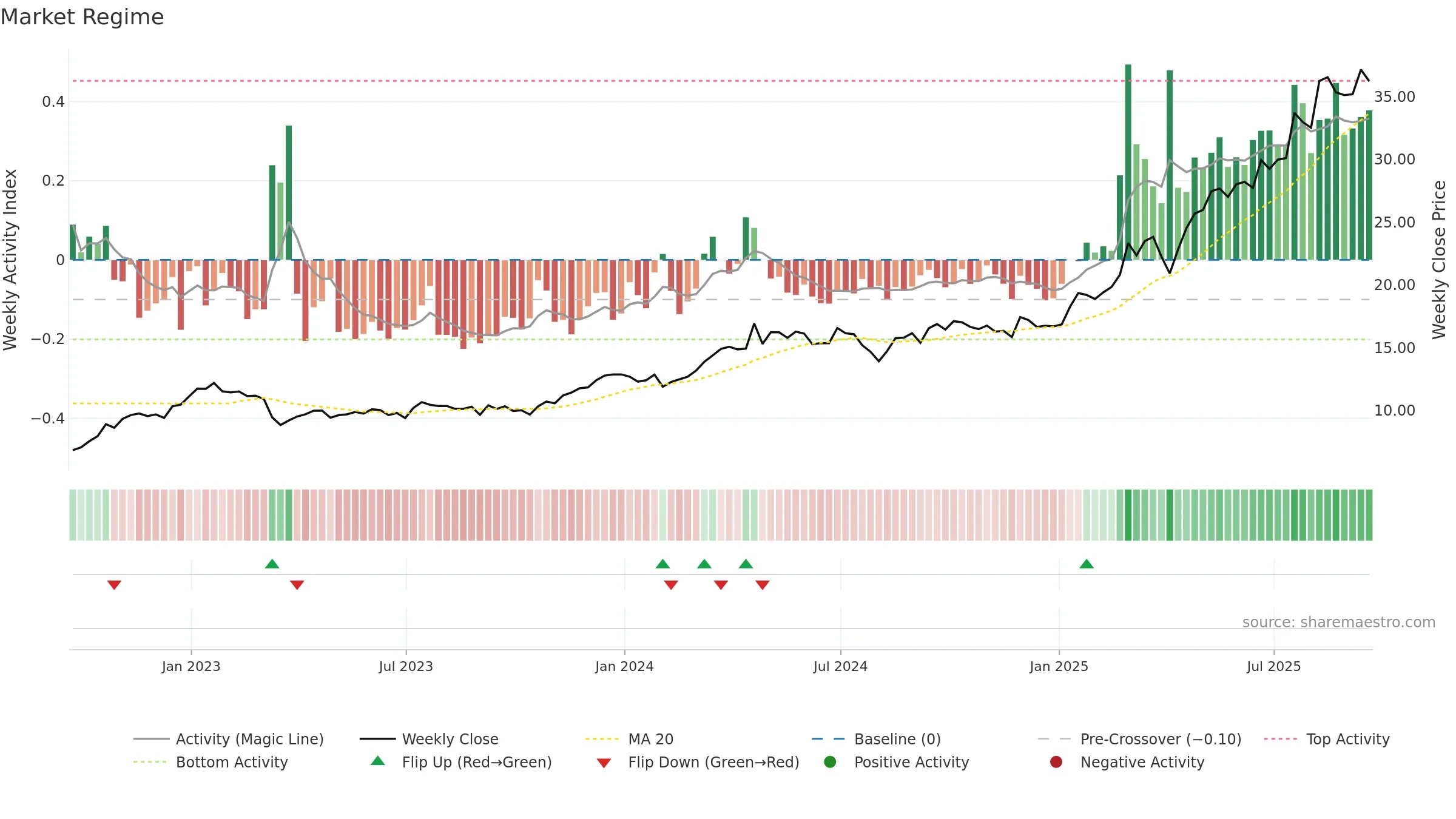Click the Market Regime chart title
Viewport: 1456px width, 819px height.
(82, 17)
